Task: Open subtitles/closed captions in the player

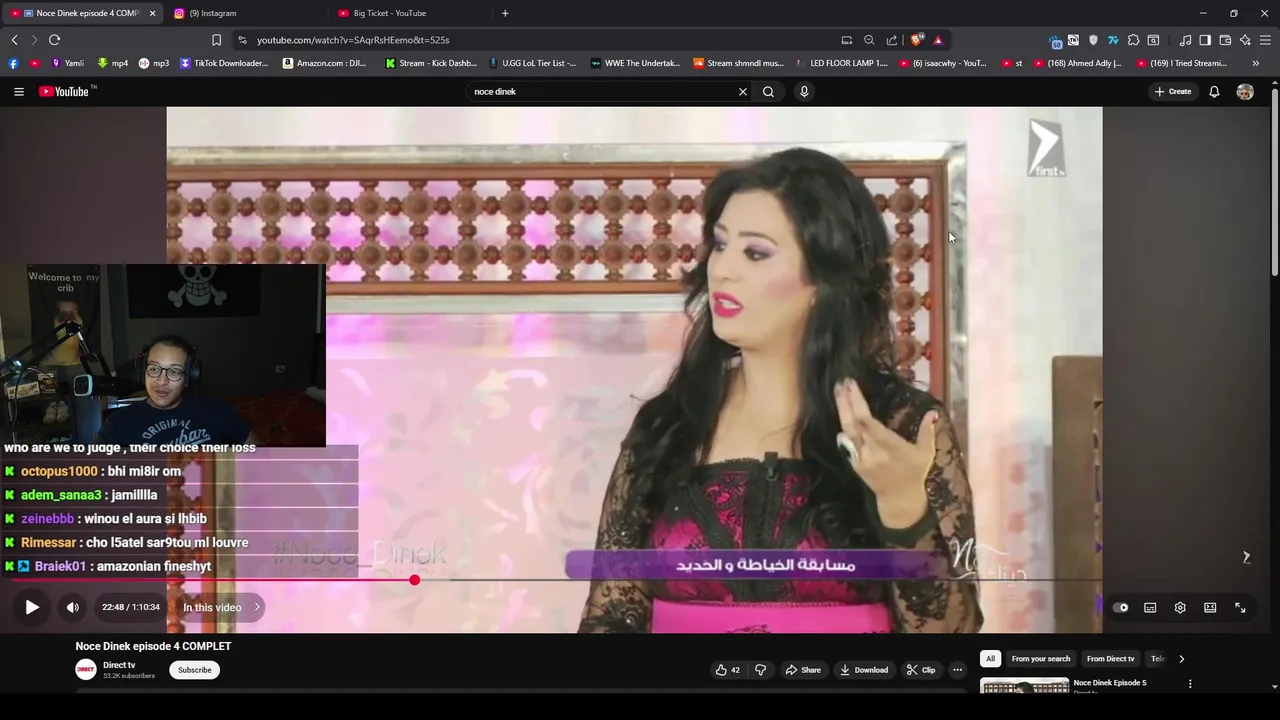Action: click(1150, 607)
